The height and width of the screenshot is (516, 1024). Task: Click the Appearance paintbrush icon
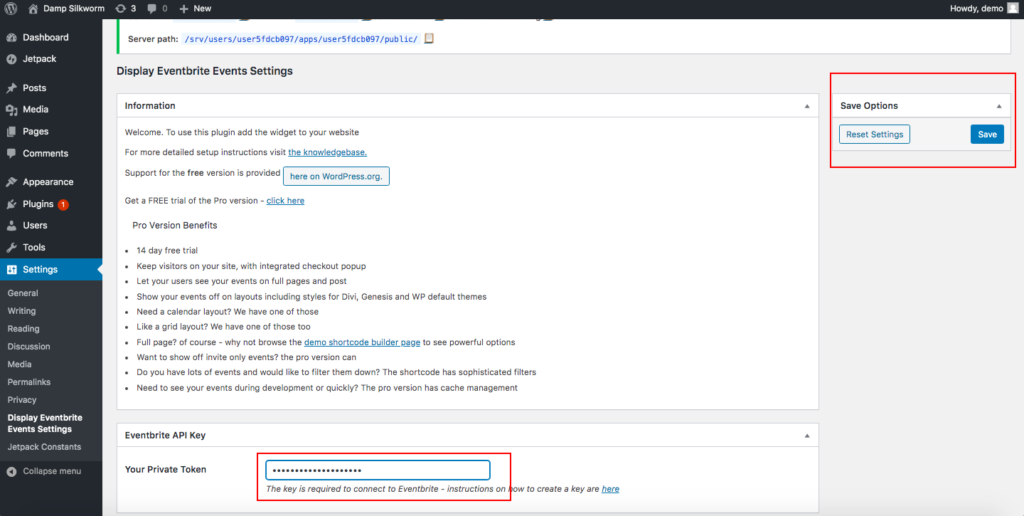coord(11,182)
